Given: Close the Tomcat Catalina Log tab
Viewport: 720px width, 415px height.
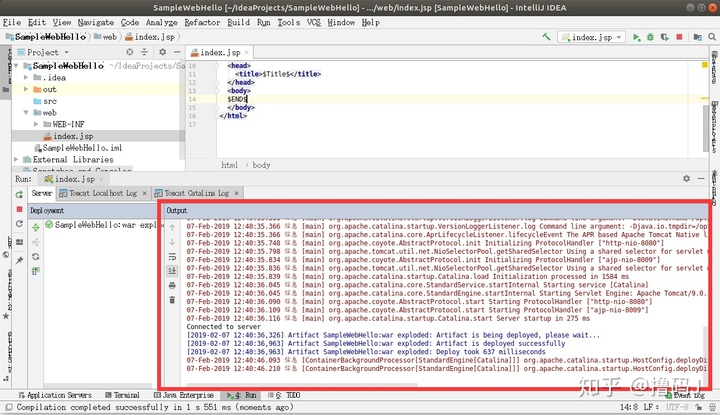Looking at the screenshot, I should tap(236, 193).
